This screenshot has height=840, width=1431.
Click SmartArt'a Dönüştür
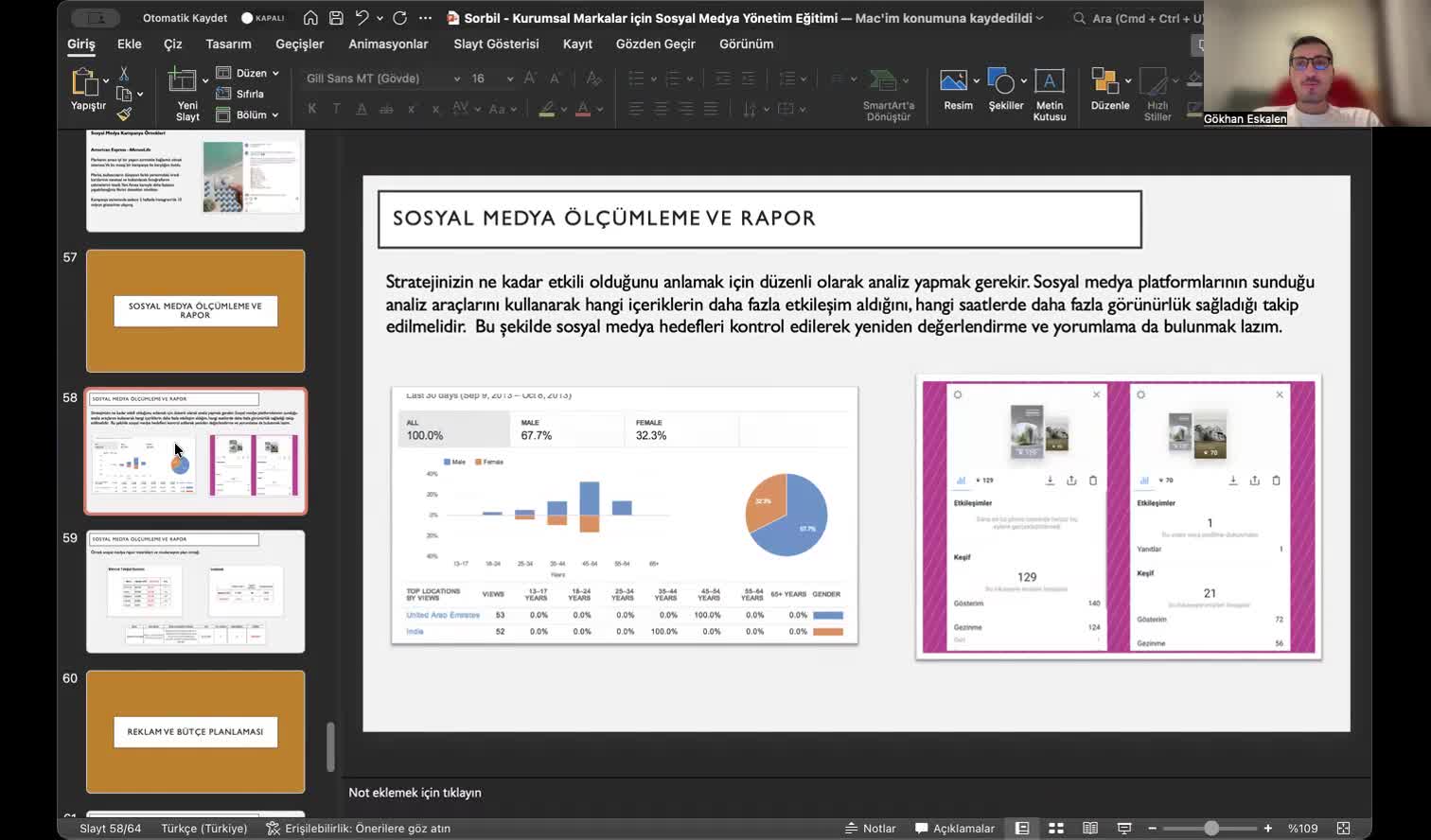(x=888, y=94)
